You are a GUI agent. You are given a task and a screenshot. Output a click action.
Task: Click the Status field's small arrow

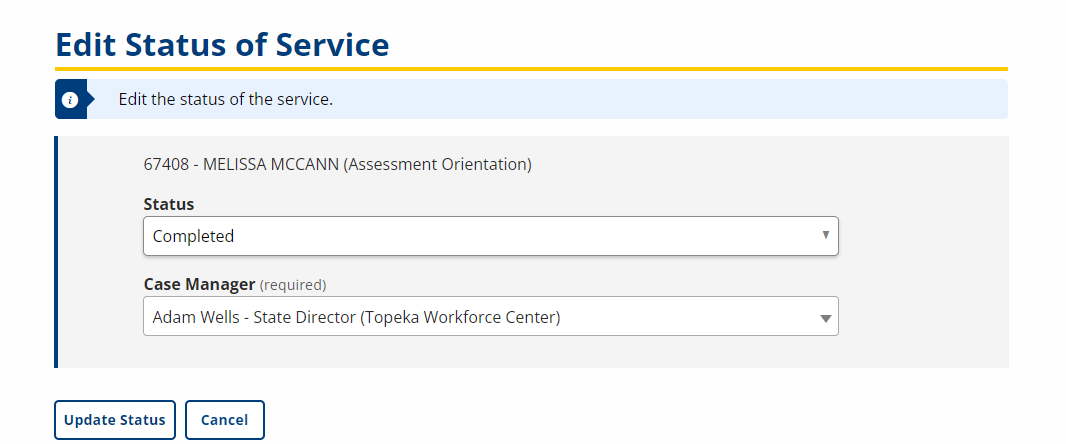pos(825,235)
